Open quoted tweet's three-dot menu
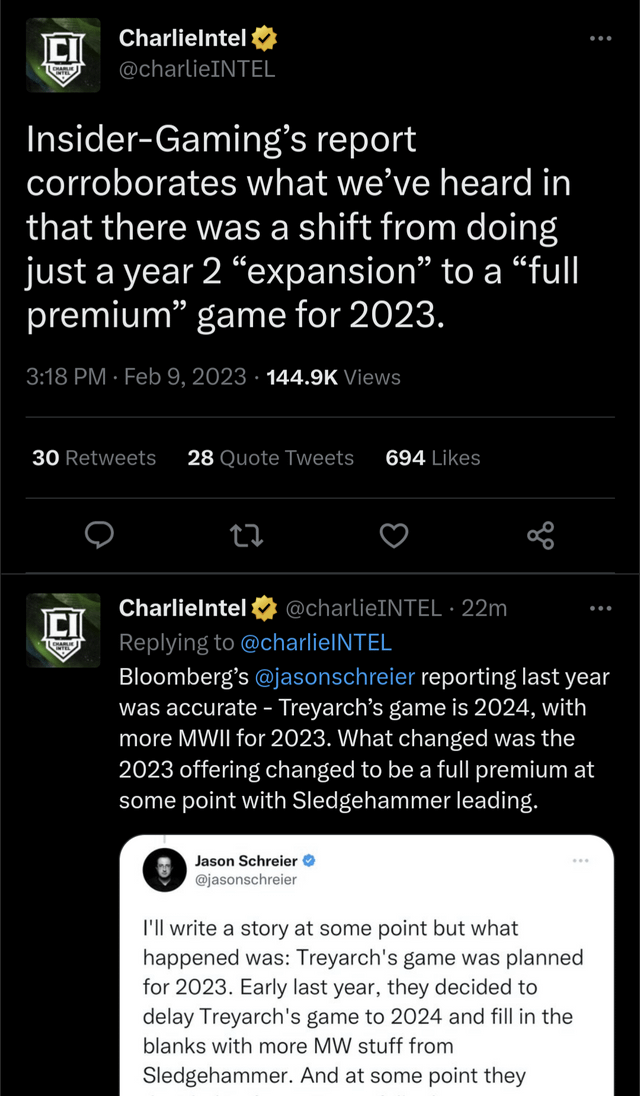The width and height of the screenshot is (640, 1096). click(x=582, y=860)
